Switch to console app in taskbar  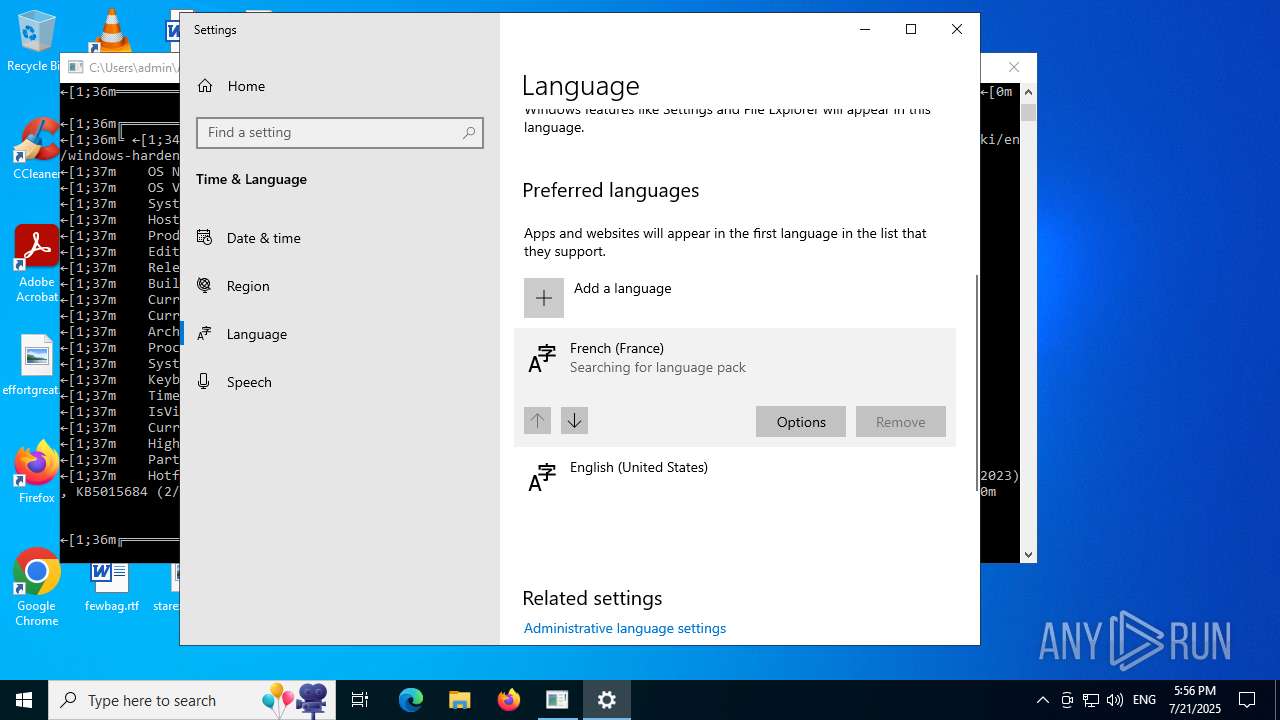click(557, 700)
